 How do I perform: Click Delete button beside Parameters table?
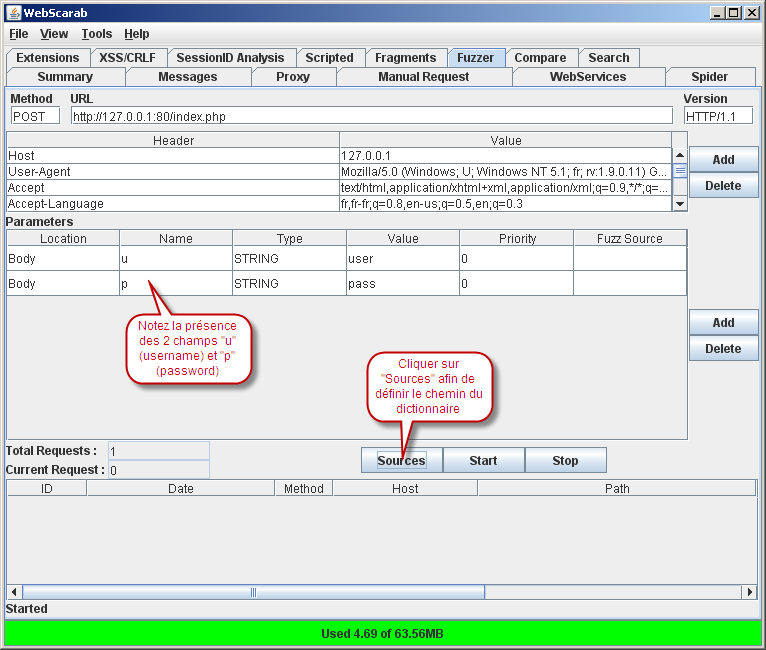(x=723, y=349)
